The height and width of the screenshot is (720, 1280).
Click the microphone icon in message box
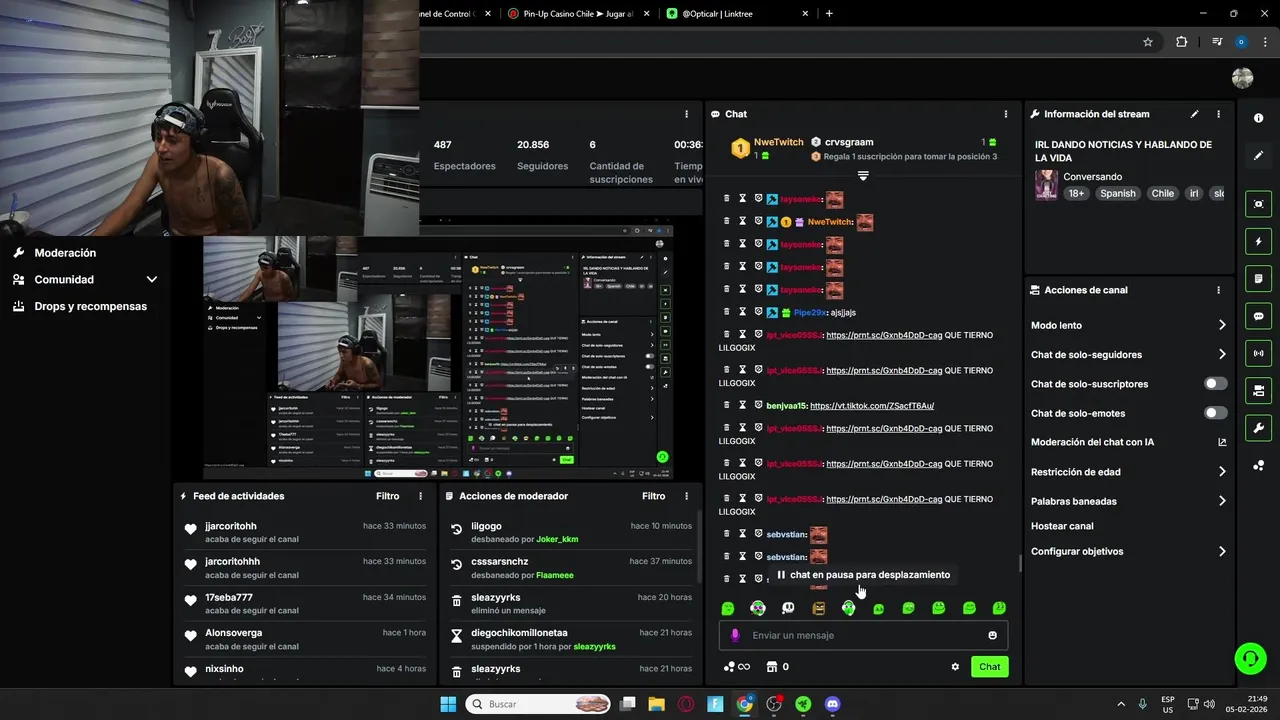tap(735, 635)
